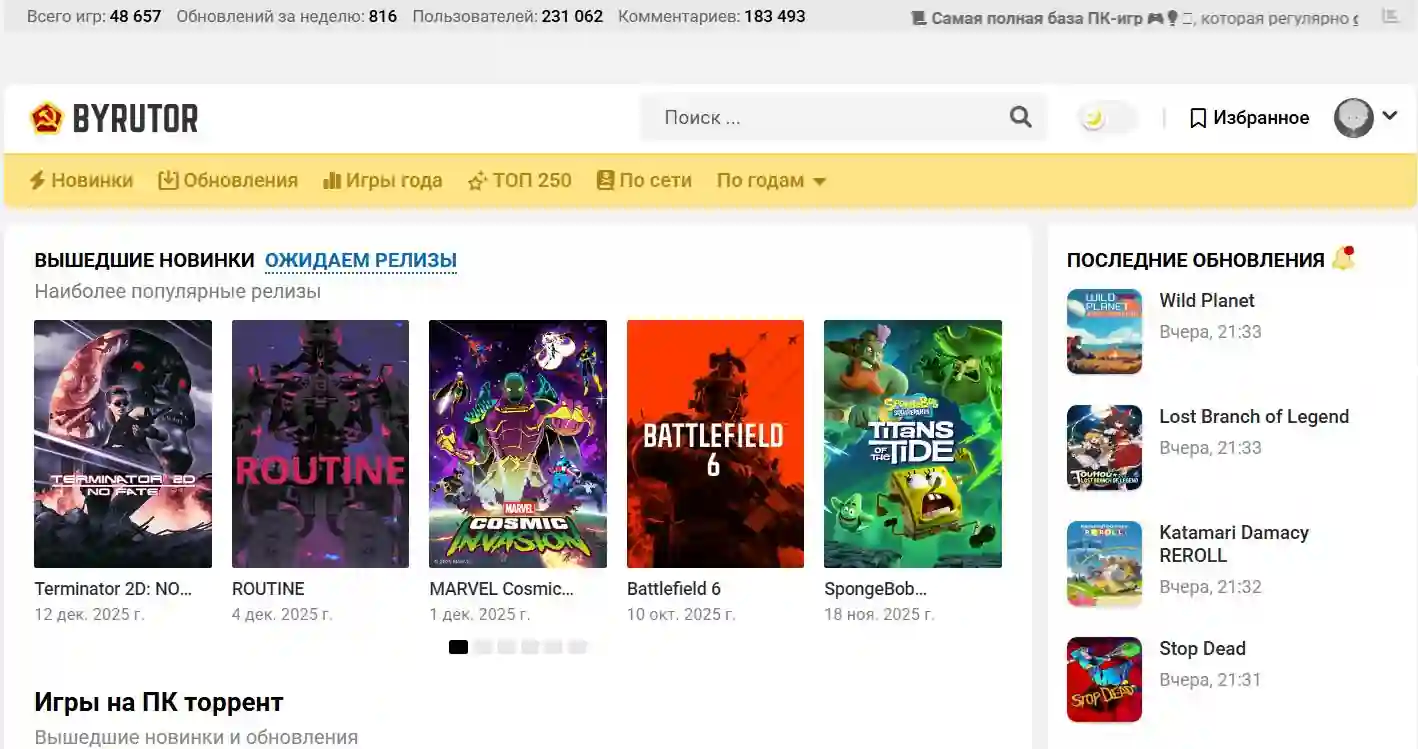Open the Battlefield 6 cover thumbnail
The width and height of the screenshot is (1418, 749).
(x=715, y=444)
